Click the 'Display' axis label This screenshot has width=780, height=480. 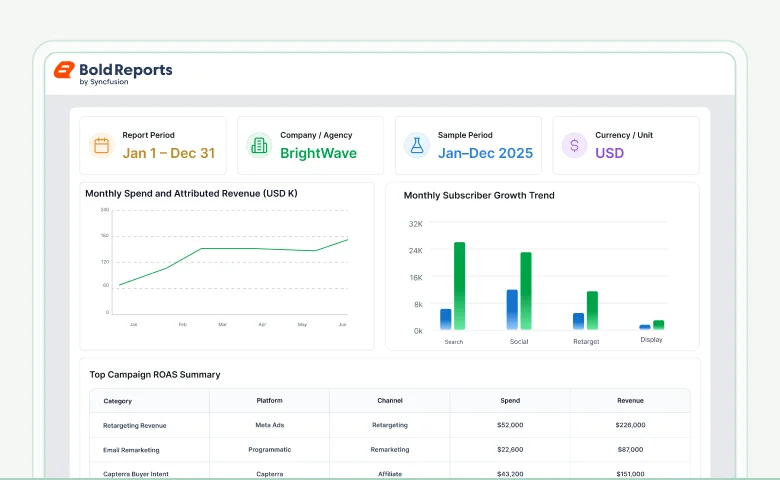(x=651, y=340)
